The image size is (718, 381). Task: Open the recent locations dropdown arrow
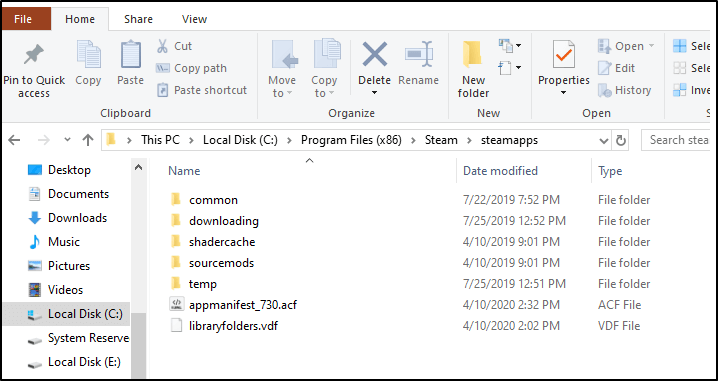pyautogui.click(x=67, y=140)
